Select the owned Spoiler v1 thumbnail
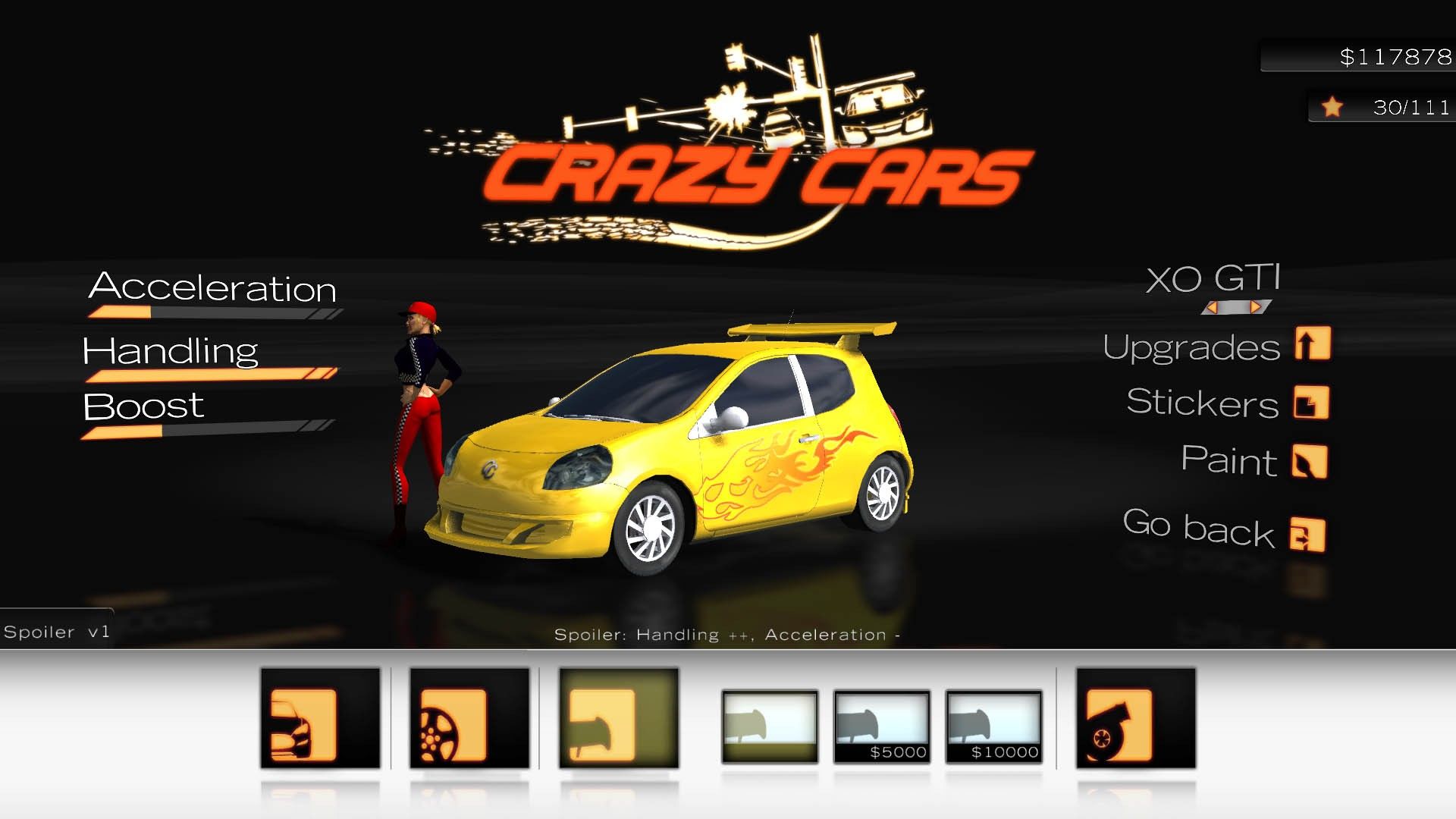1456x819 pixels. [769, 726]
